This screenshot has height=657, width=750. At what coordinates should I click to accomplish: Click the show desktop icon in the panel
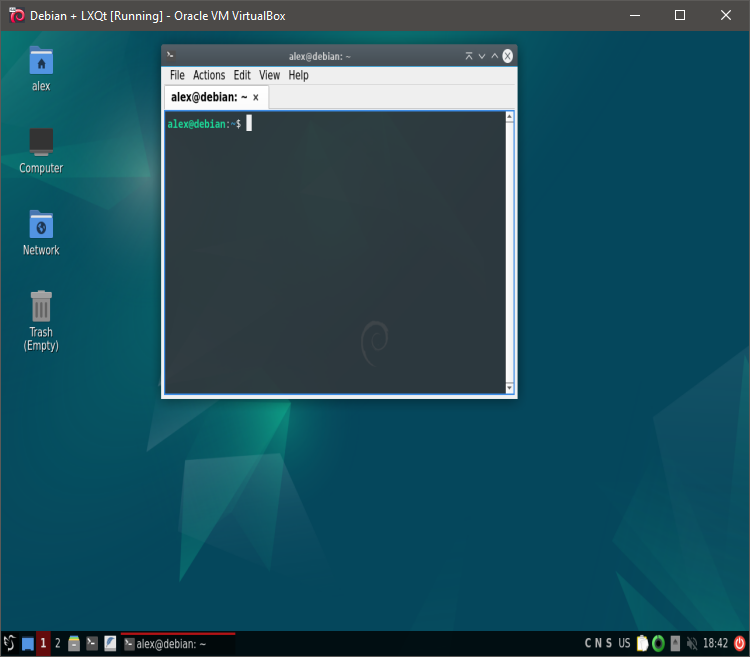point(28,644)
